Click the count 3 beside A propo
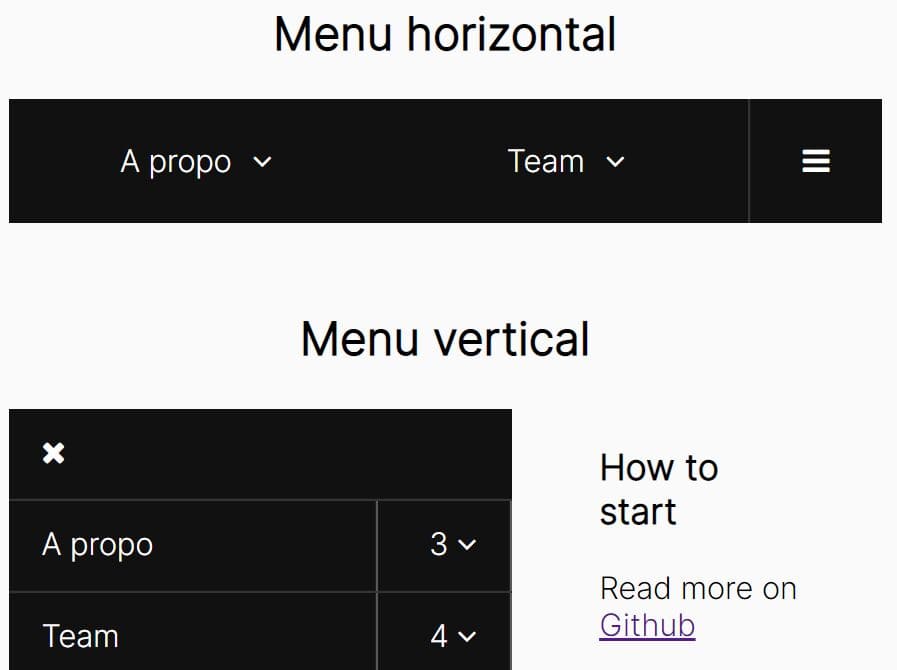Viewport: 897px width, 670px height. coord(439,544)
